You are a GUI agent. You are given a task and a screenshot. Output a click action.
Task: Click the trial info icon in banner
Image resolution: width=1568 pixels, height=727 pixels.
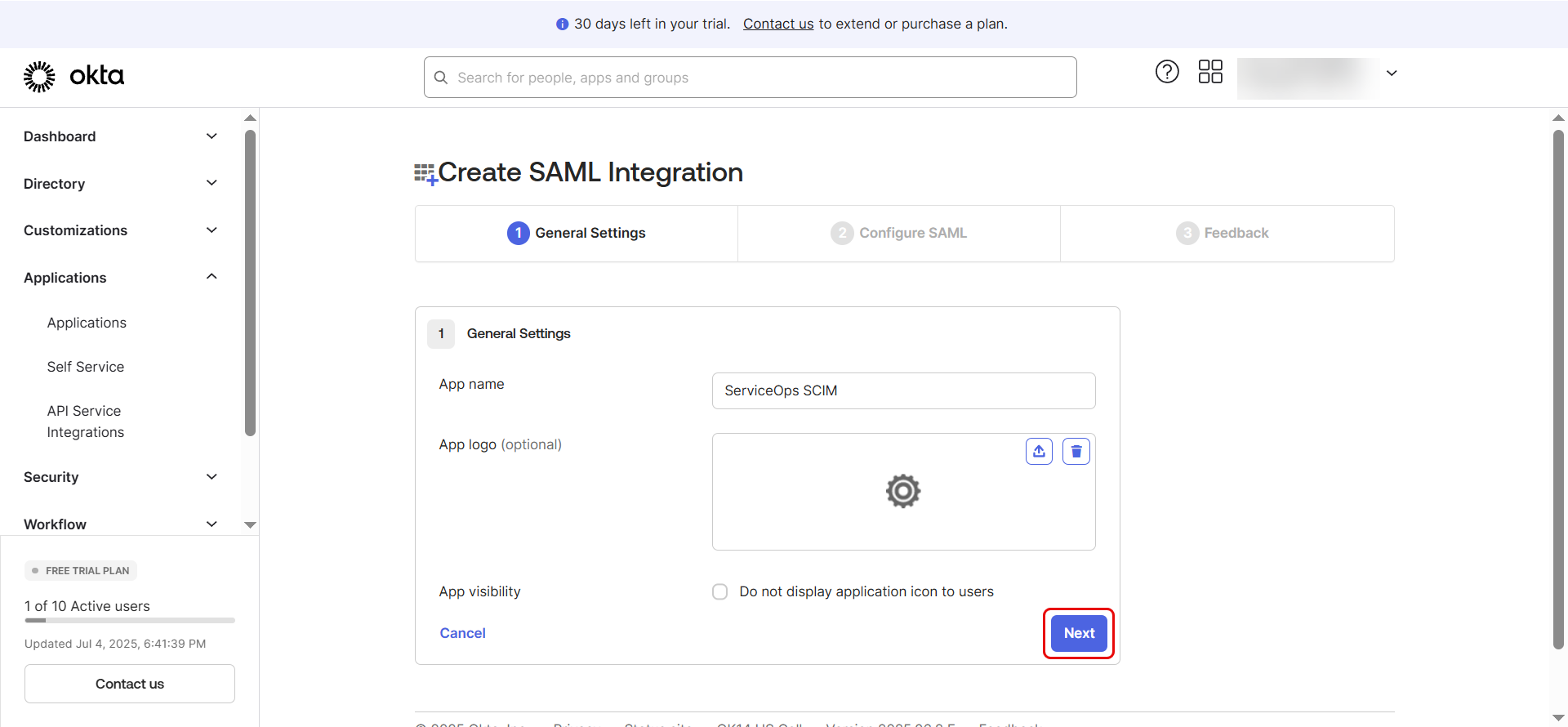point(562,25)
